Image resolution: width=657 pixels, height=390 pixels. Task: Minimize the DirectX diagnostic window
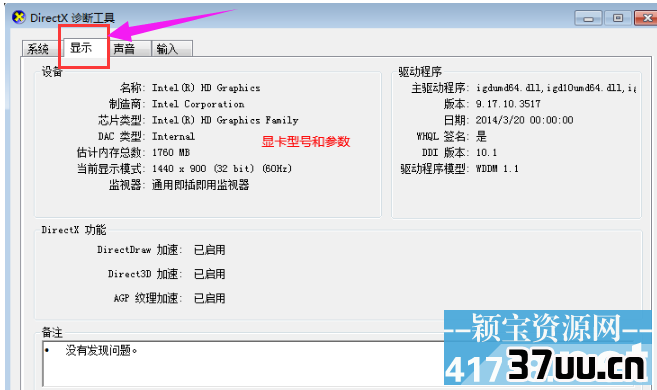[588, 18]
